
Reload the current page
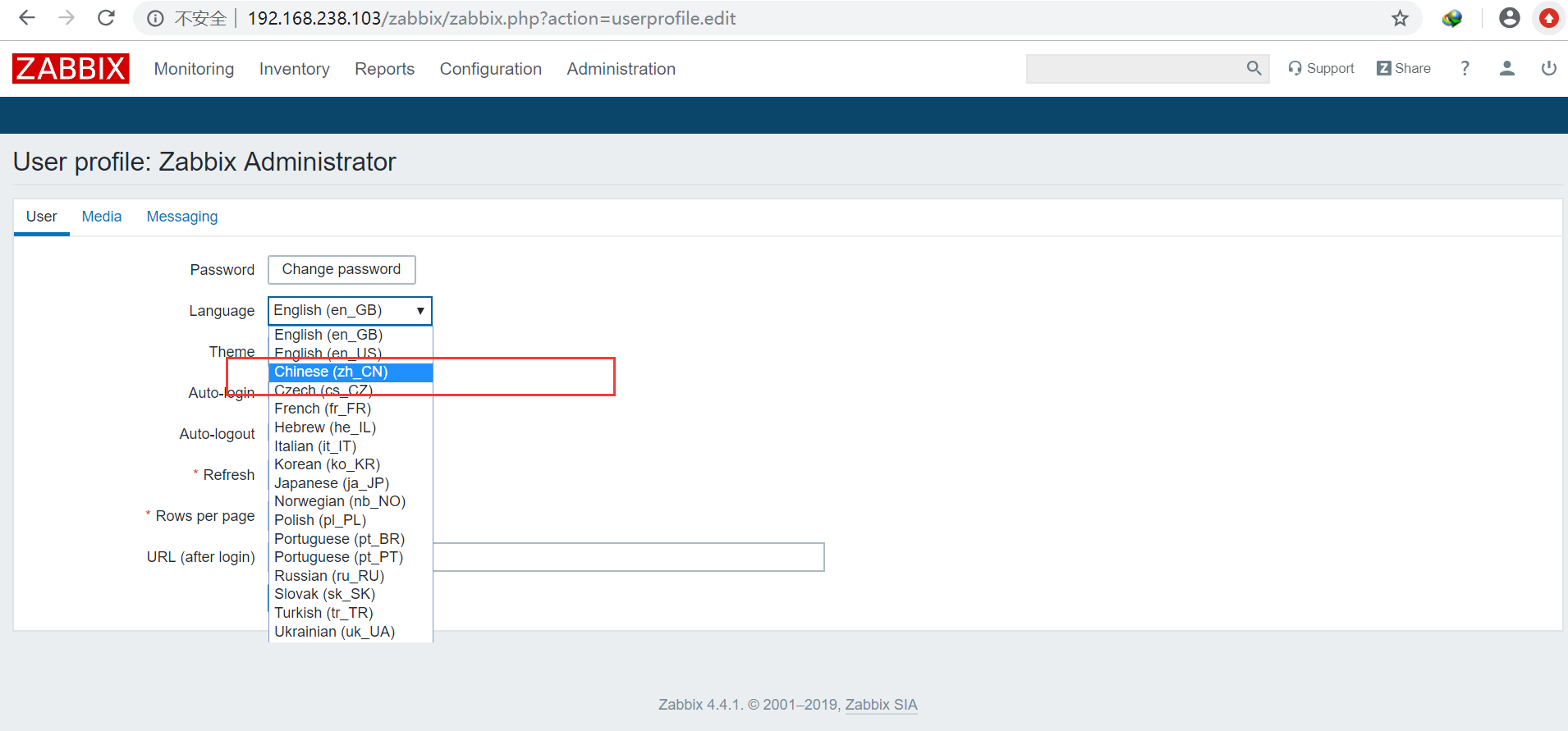[106, 18]
